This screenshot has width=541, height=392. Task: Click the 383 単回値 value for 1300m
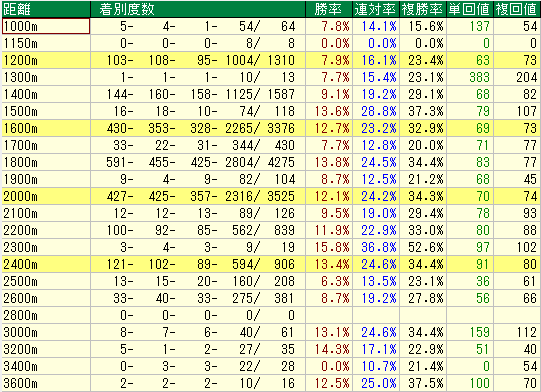click(x=479, y=77)
